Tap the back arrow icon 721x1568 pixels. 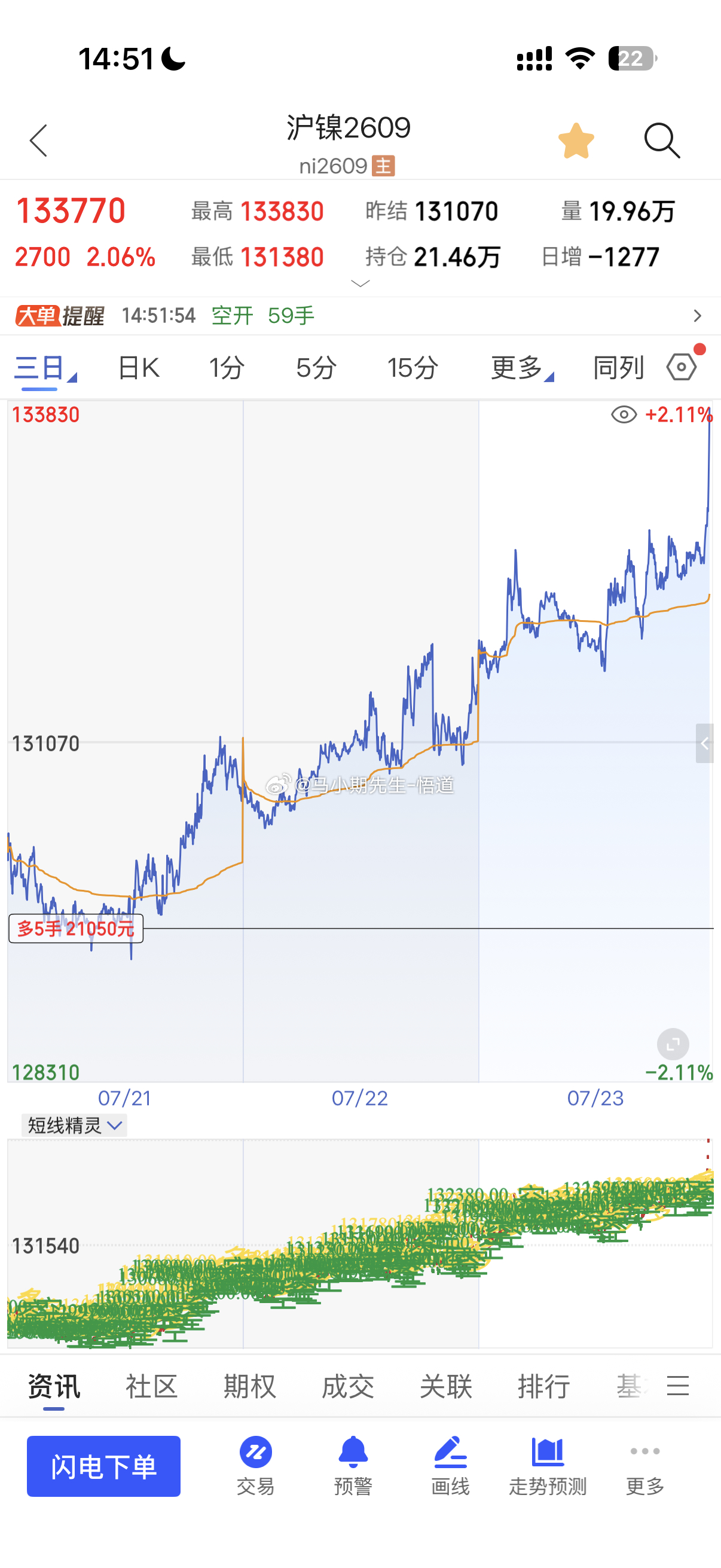pyautogui.click(x=38, y=141)
